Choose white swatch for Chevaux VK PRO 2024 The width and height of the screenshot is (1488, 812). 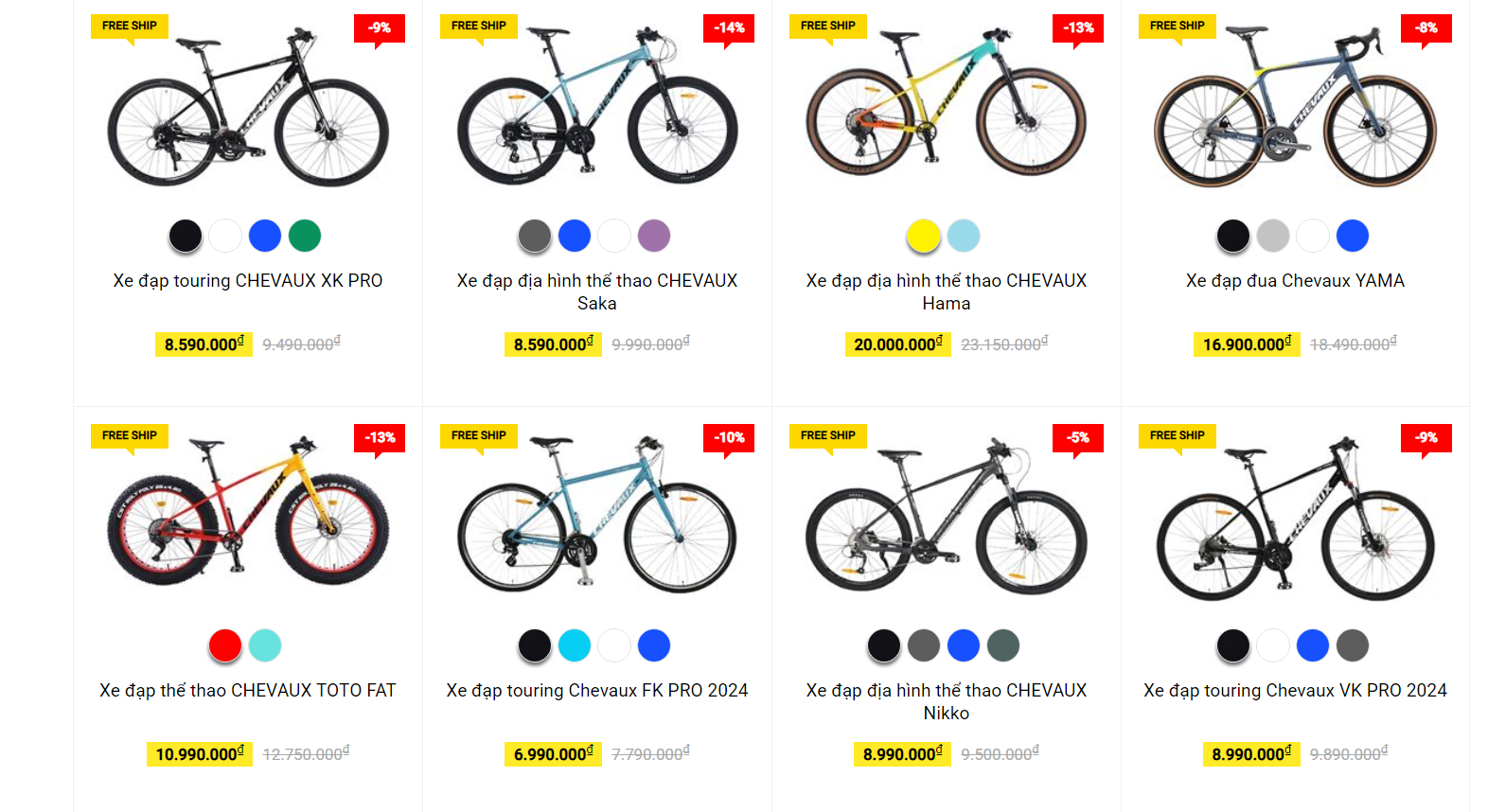pos(1273,645)
